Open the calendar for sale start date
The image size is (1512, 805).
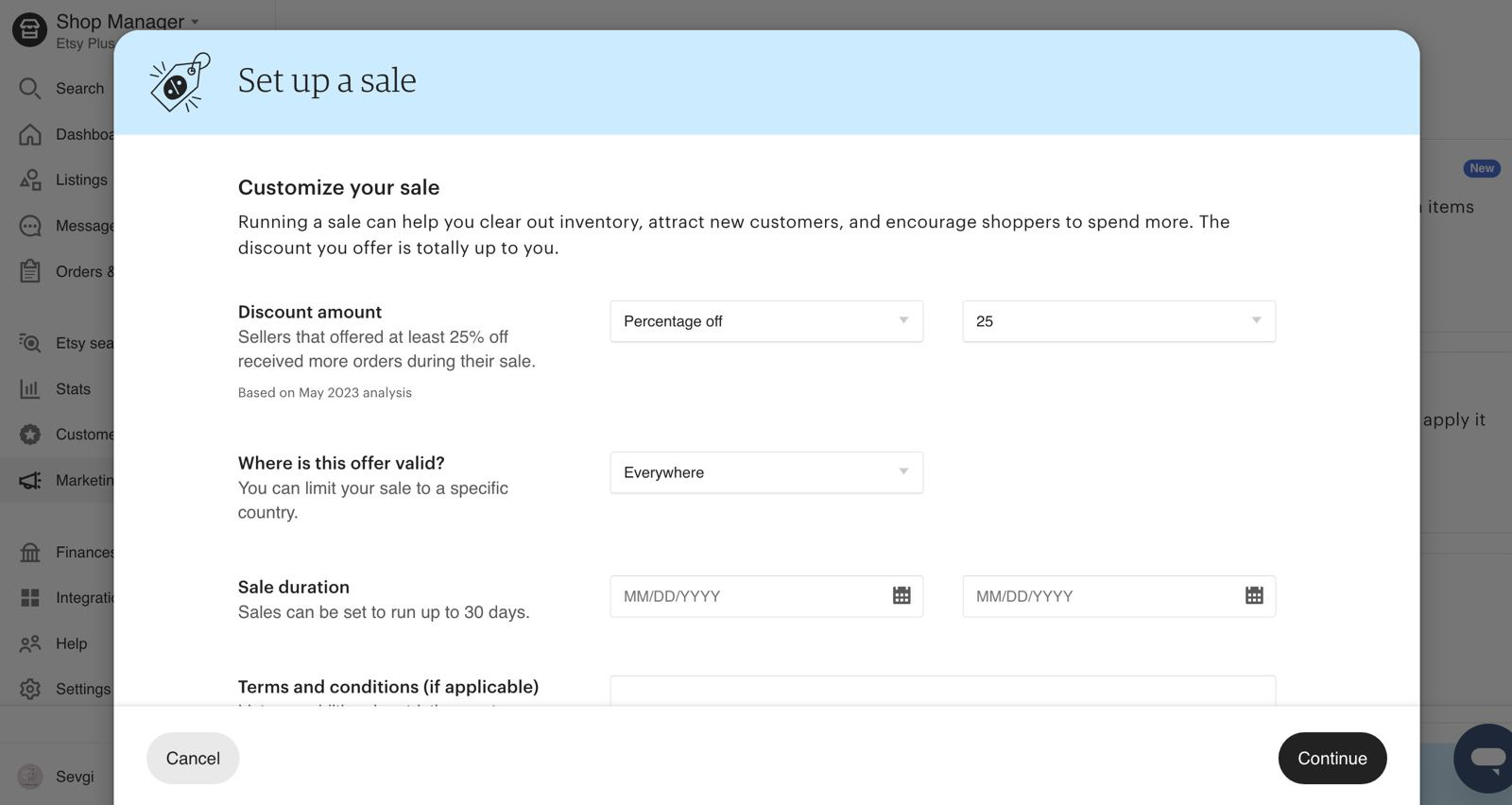pyautogui.click(x=902, y=595)
